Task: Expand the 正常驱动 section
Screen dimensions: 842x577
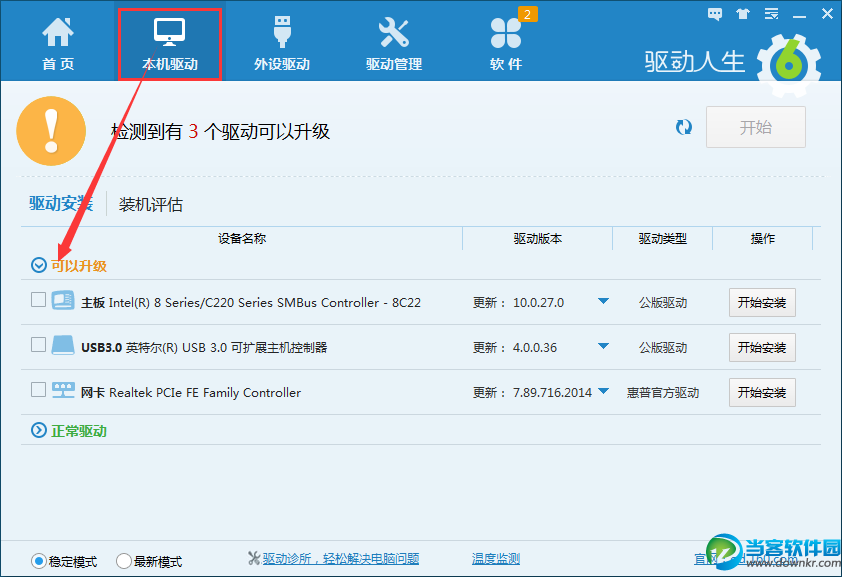Action: (x=39, y=430)
